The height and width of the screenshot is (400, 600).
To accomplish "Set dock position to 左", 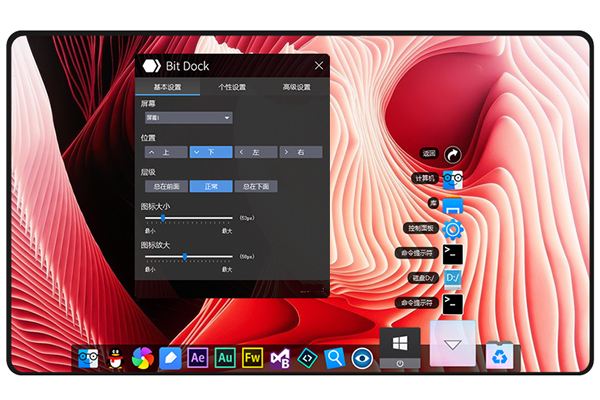I will click(x=256, y=152).
